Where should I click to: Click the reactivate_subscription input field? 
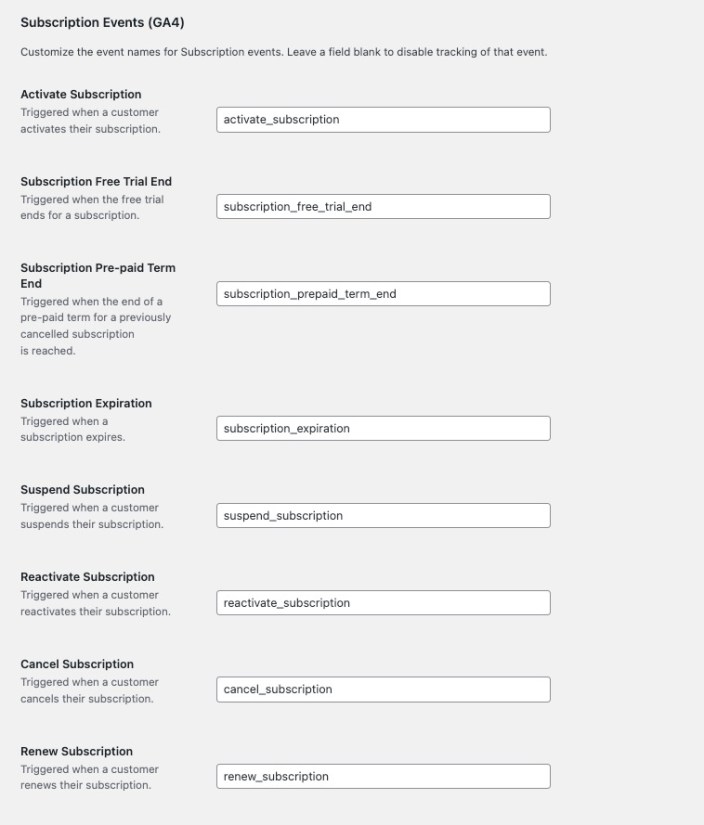[x=383, y=602]
